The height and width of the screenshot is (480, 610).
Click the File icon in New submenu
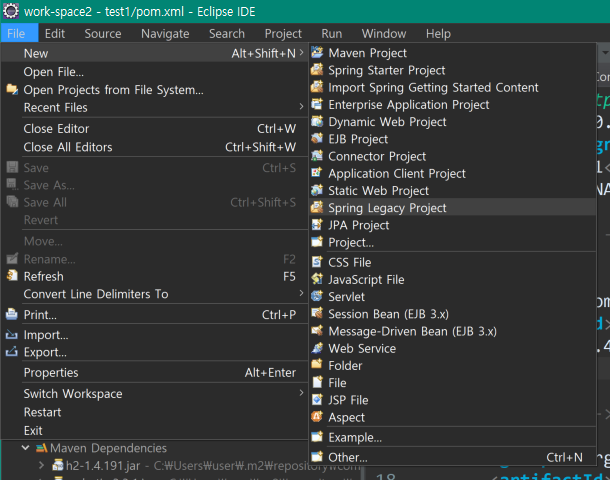(317, 382)
